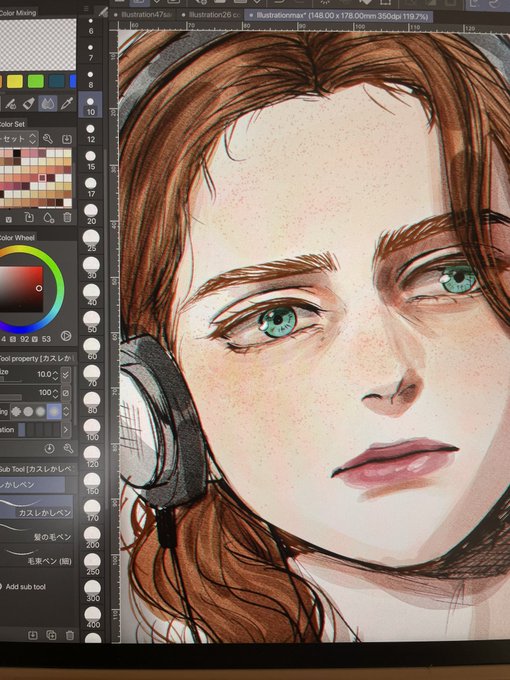Activate the blend droplets tool in Color Mixing
Screen dimensions: 510x680
[47, 104]
